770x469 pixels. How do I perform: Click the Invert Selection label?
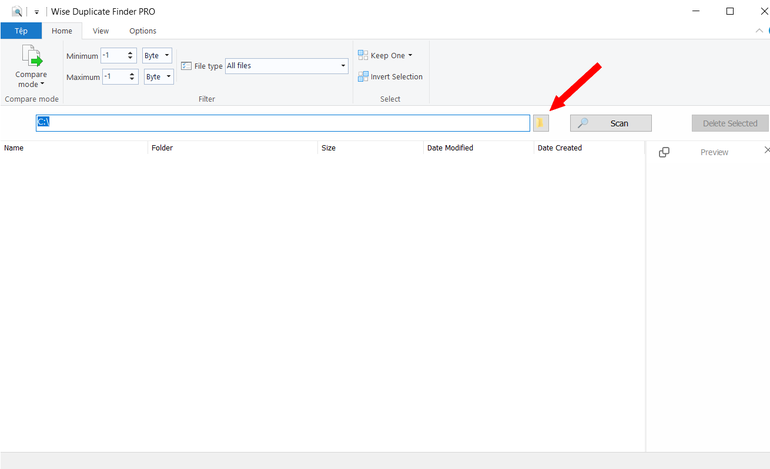tap(397, 77)
